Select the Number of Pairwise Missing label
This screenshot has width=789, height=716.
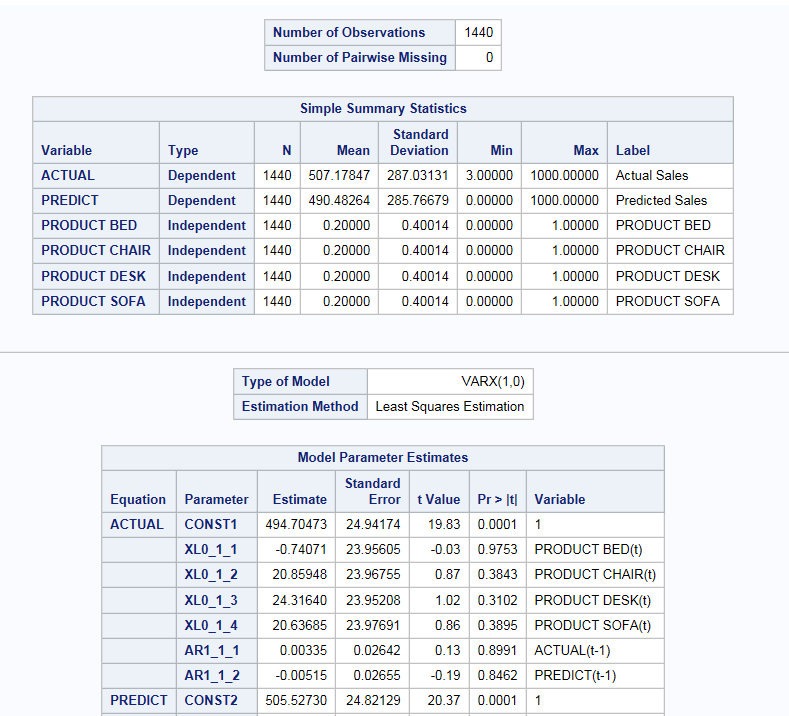360,58
